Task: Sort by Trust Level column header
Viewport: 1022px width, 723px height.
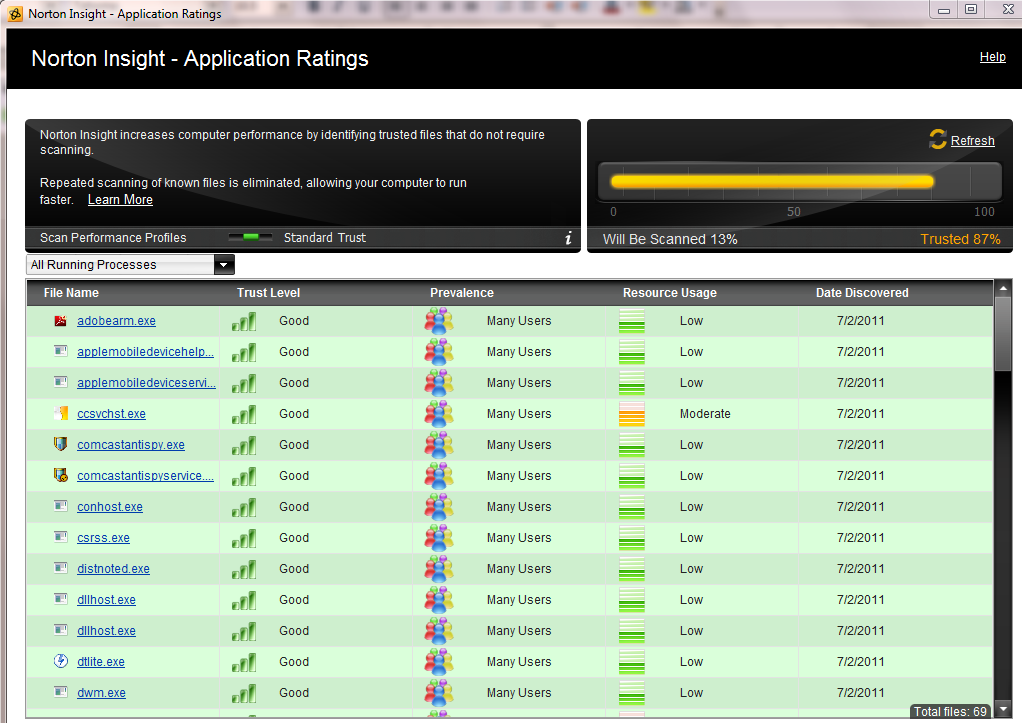Action: pyautogui.click(x=268, y=293)
